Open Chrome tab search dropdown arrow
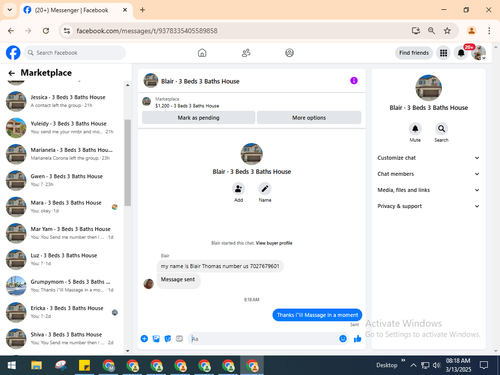The image size is (500, 375). [10, 10]
